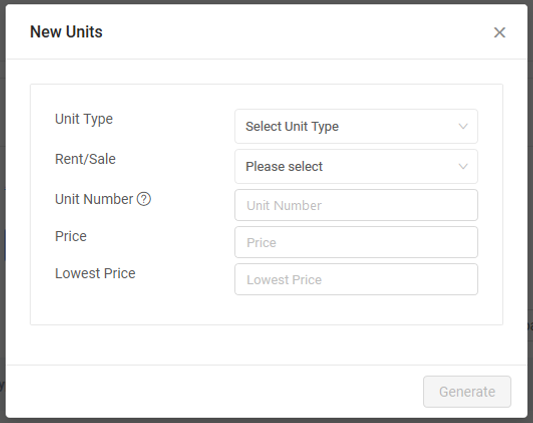Screen dimensions: 533x423
Task: Click the 'Lowest Price' field label
Action: 95,273
